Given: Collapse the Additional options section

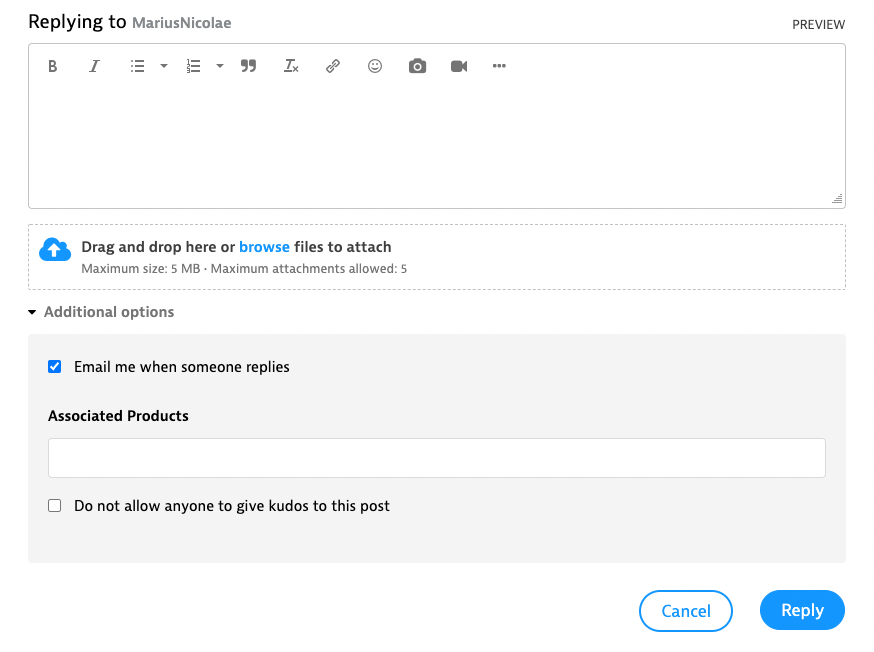Looking at the screenshot, I should [x=100, y=312].
